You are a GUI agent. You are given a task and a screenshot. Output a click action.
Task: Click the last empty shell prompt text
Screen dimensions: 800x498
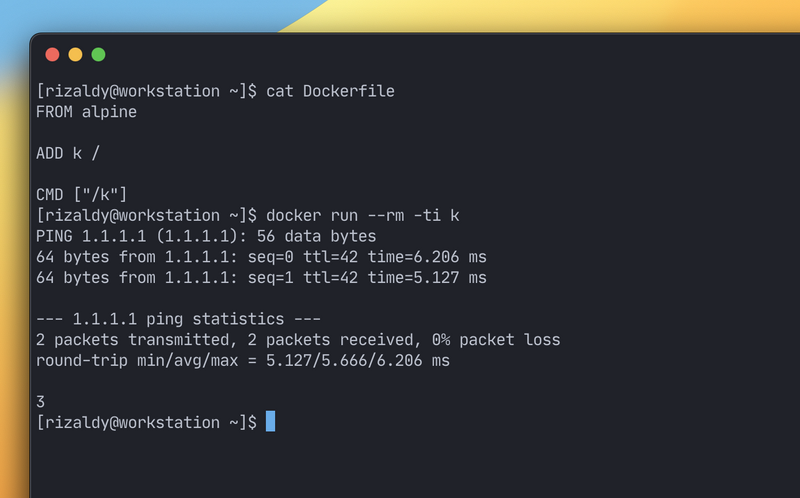(x=146, y=422)
